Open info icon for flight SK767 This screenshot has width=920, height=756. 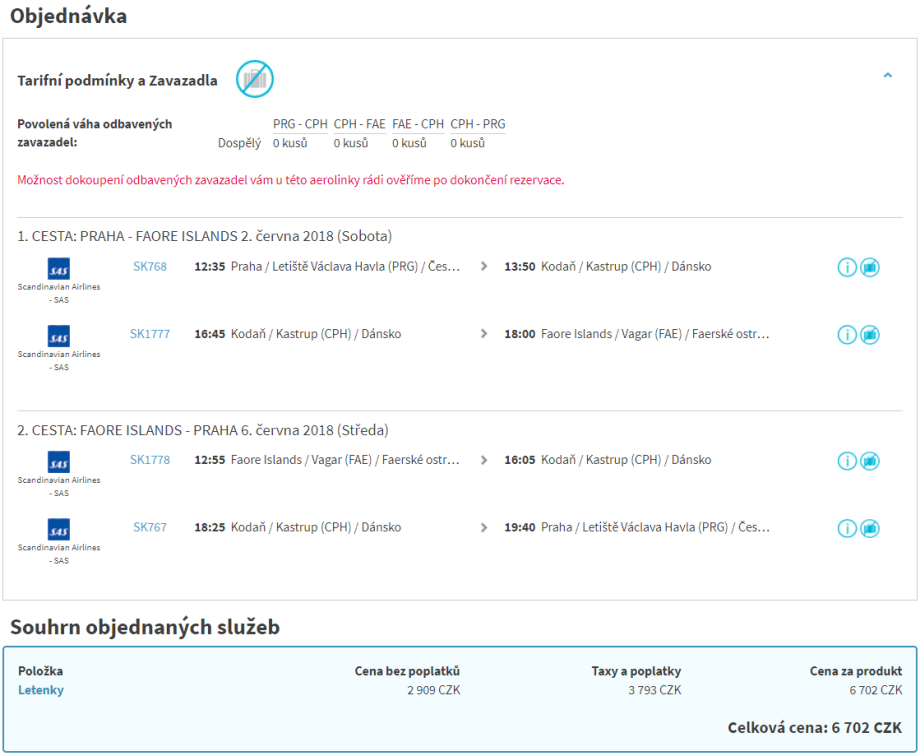tap(847, 528)
